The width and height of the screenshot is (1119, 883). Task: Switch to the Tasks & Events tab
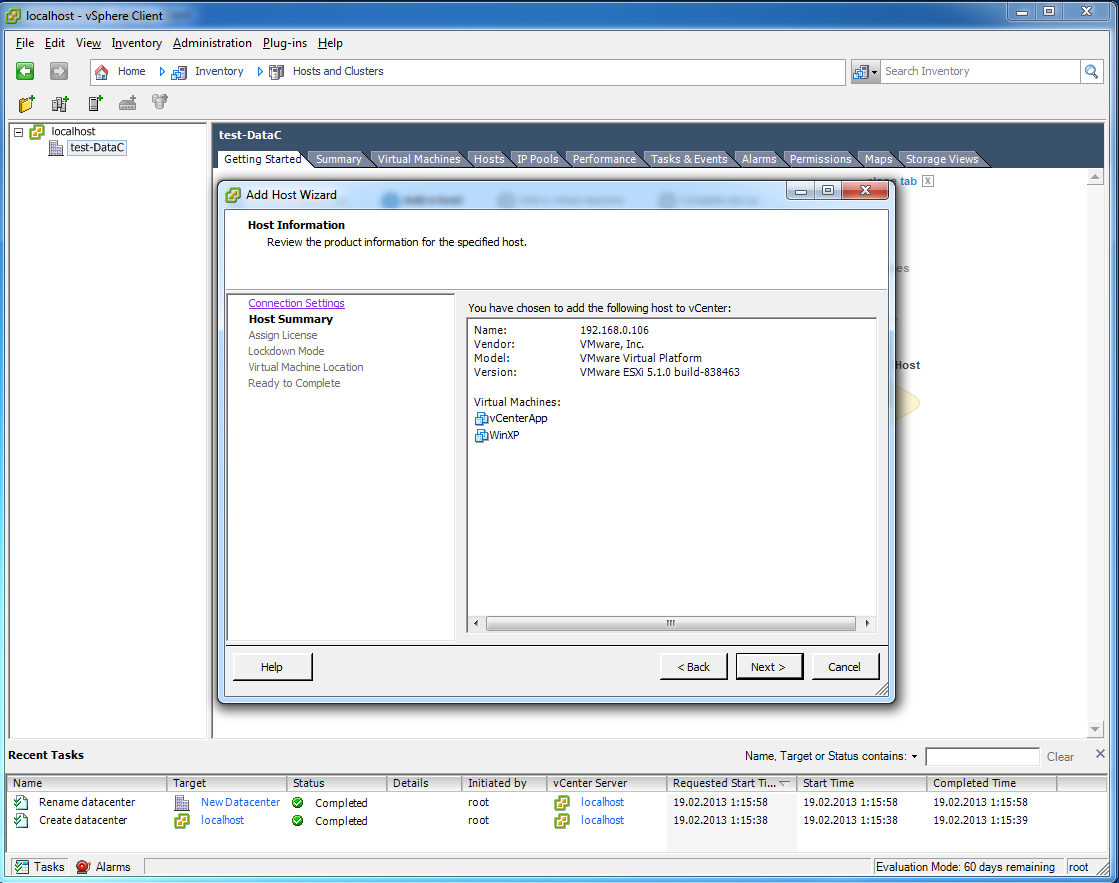[689, 159]
